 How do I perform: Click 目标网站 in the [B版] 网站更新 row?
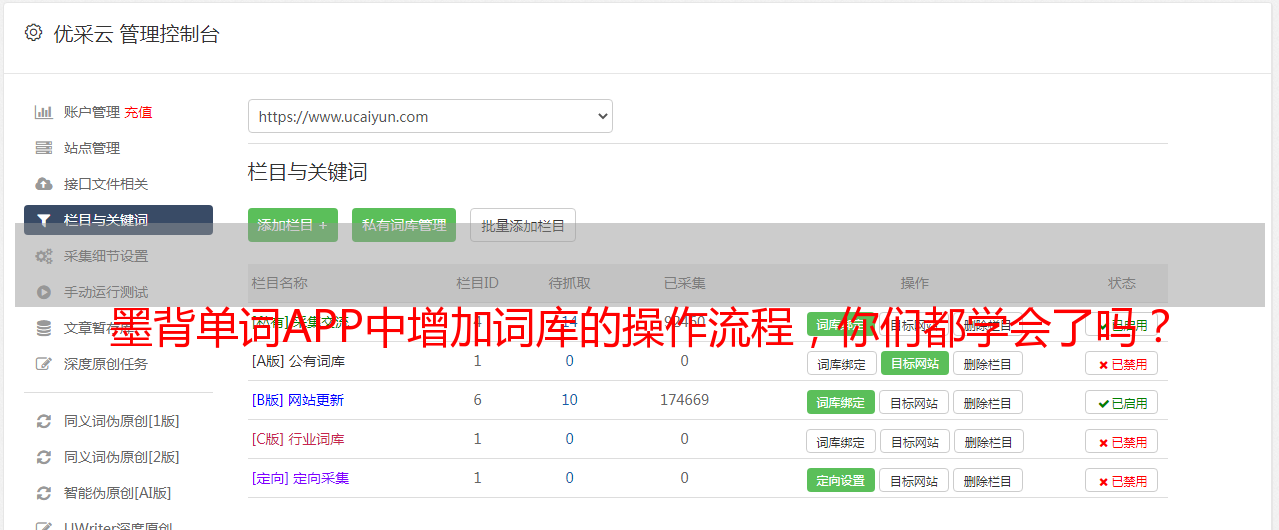click(x=915, y=402)
